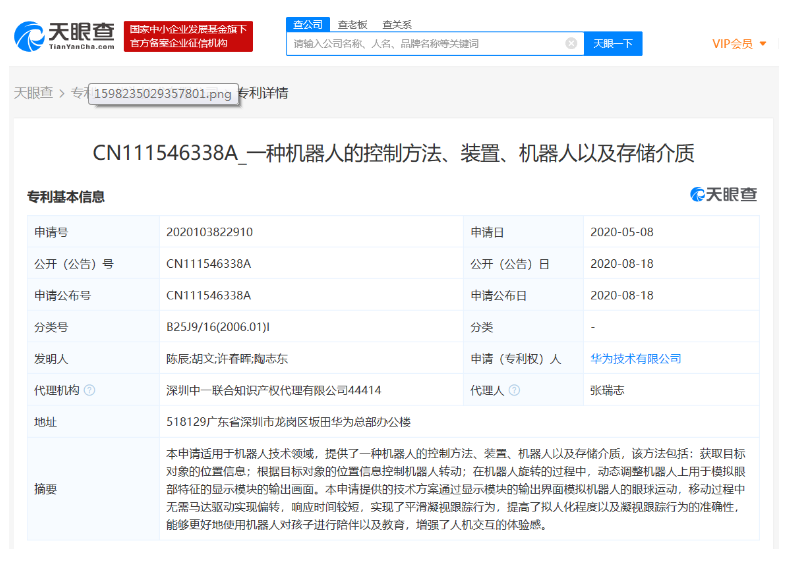The width and height of the screenshot is (791, 569).
Task: Click the 分类号 row label
Action: [x=51, y=327]
